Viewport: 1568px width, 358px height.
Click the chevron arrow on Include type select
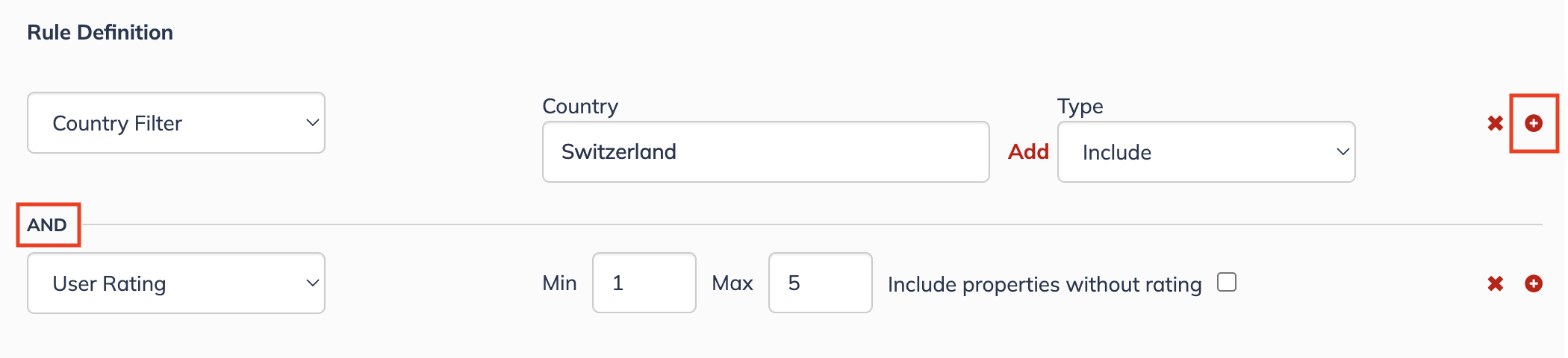click(1343, 152)
